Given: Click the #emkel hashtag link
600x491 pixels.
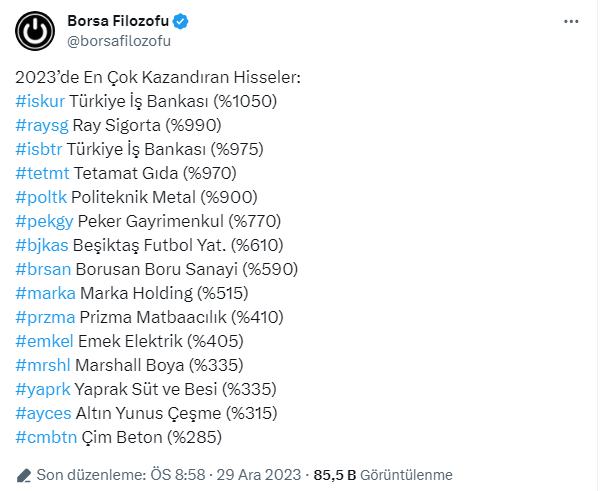Looking at the screenshot, I should [44, 341].
